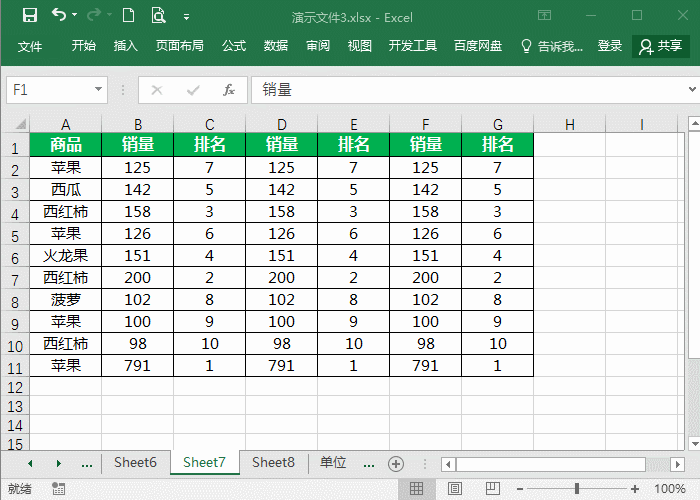Switch to the 视图 ribbon tab

(x=359, y=46)
